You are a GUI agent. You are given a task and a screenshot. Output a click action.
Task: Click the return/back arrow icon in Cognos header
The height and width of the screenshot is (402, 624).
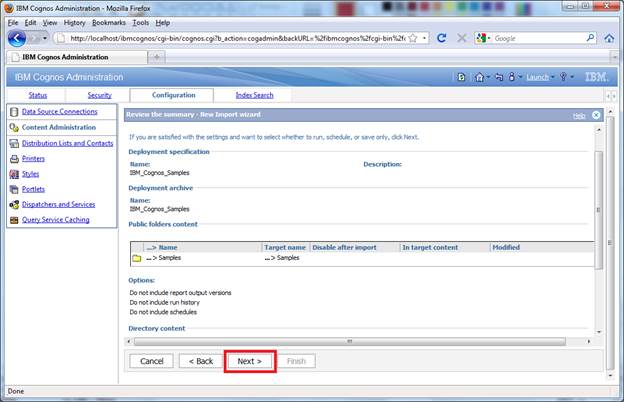[x=499, y=77]
